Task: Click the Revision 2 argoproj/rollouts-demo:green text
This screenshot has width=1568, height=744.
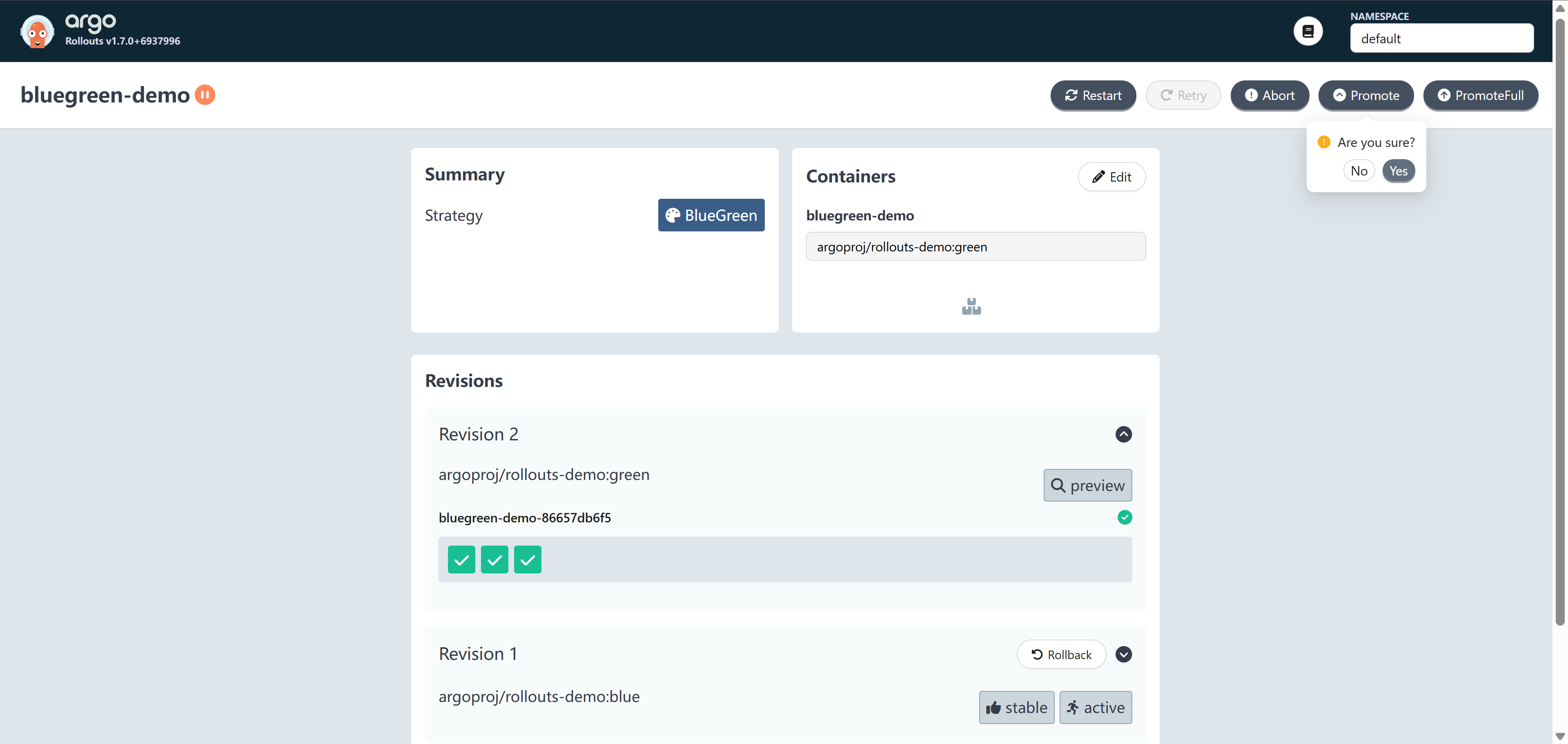Action: [x=544, y=475]
